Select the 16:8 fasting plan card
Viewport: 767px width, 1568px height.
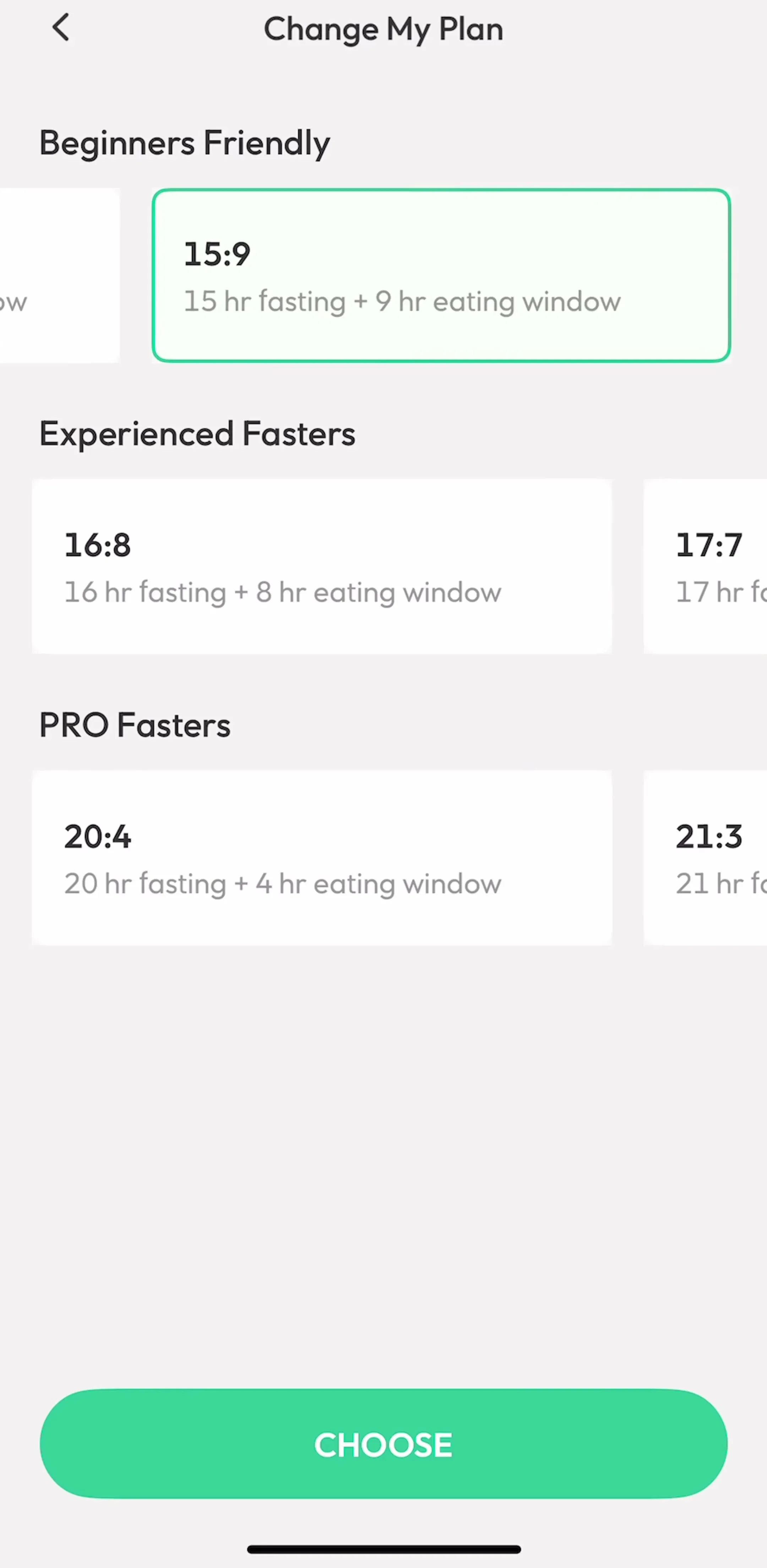tap(322, 566)
